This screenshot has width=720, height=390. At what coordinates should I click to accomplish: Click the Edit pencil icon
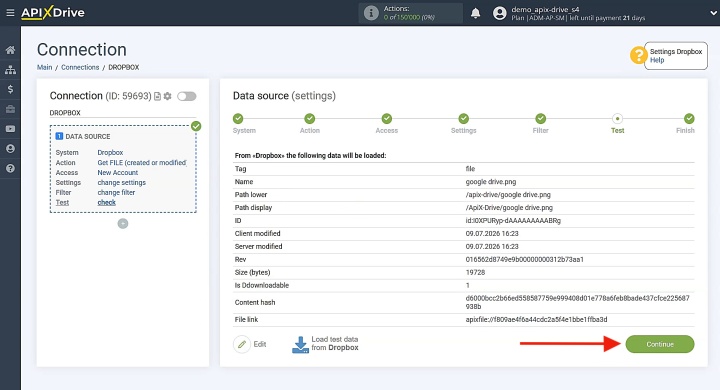(242, 344)
